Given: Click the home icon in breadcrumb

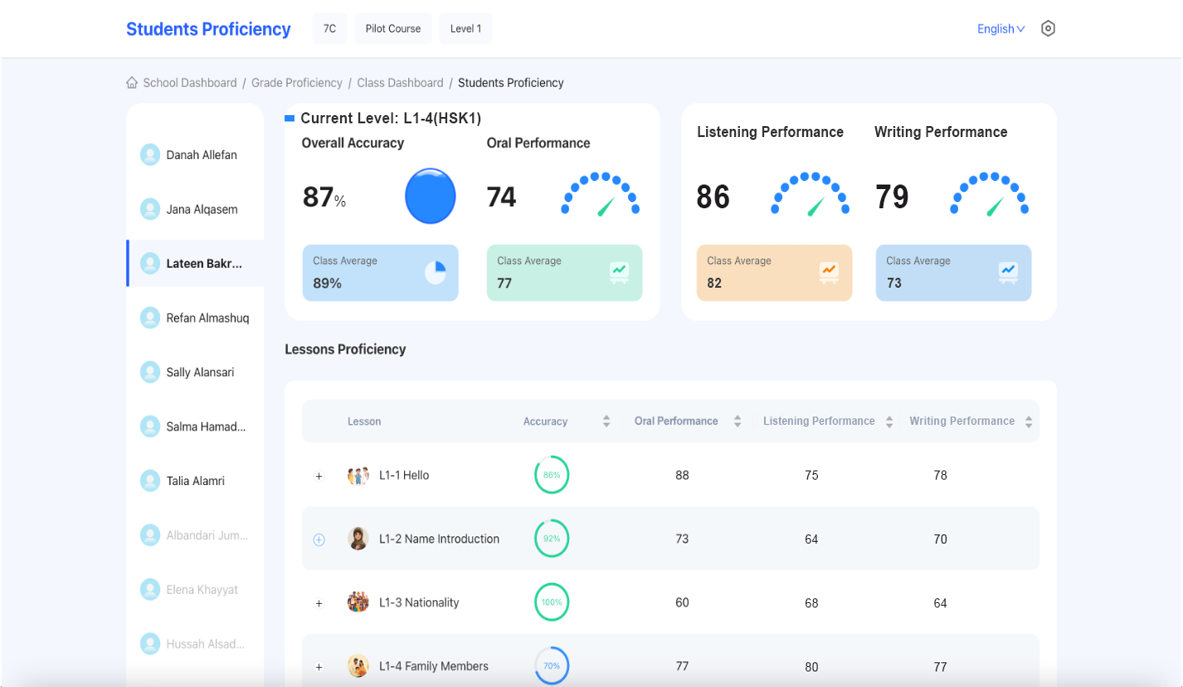Looking at the screenshot, I should 132,83.
